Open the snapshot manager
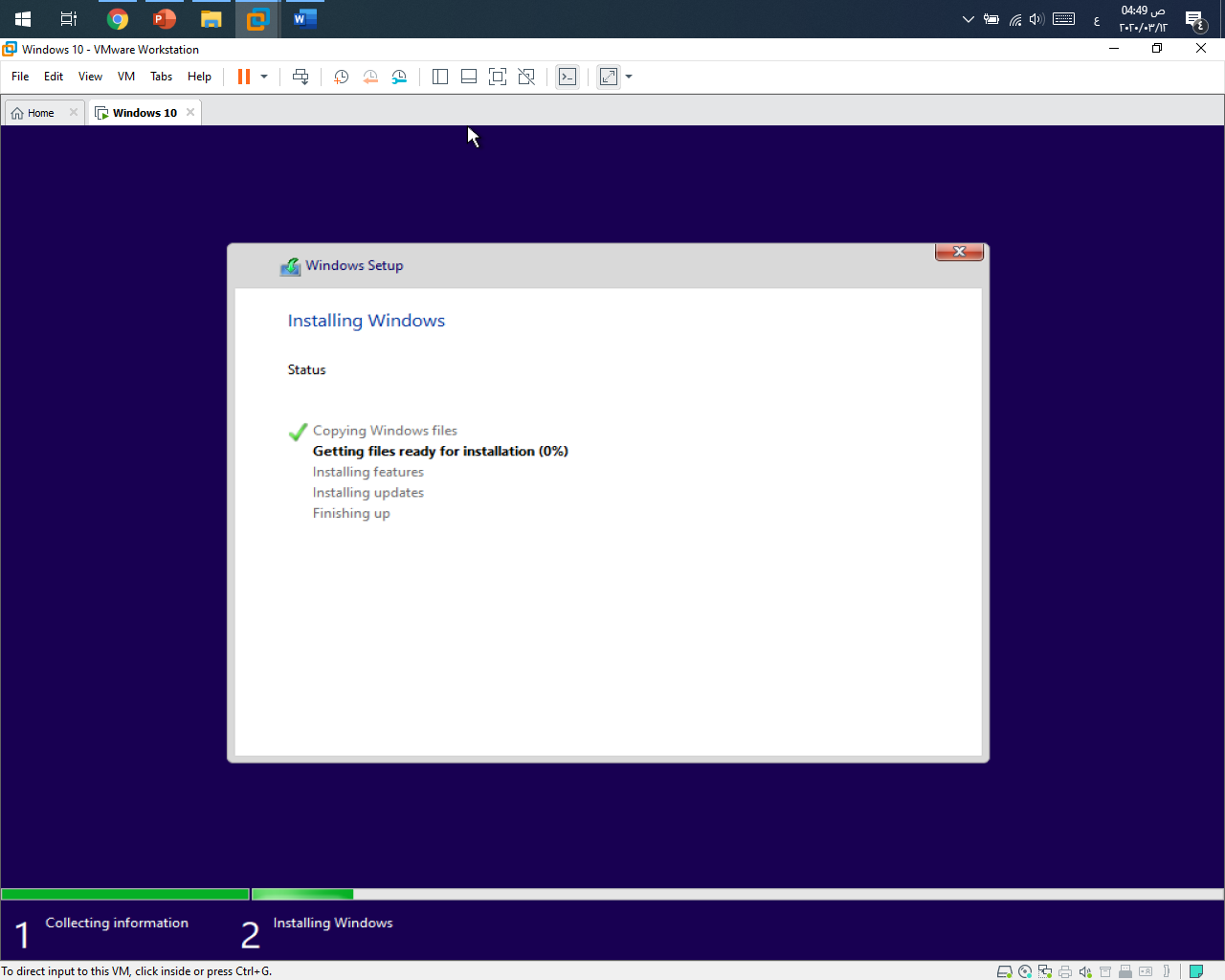The width and height of the screenshot is (1225, 980). point(399,77)
